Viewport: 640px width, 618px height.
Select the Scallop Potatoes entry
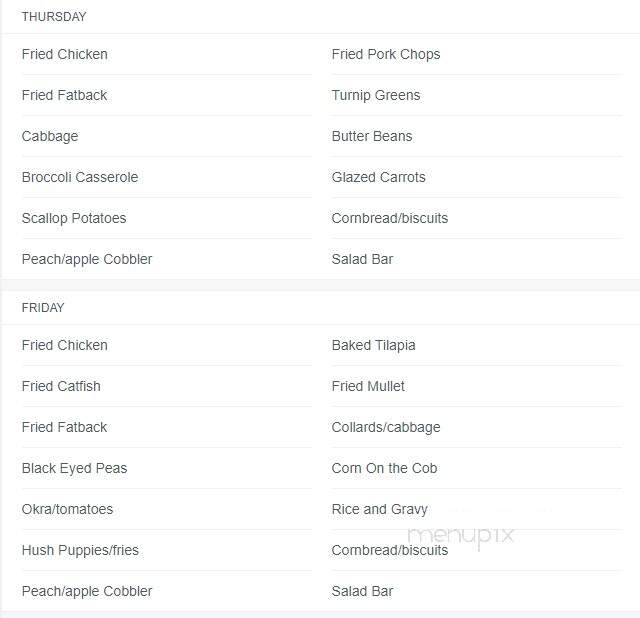point(74,218)
